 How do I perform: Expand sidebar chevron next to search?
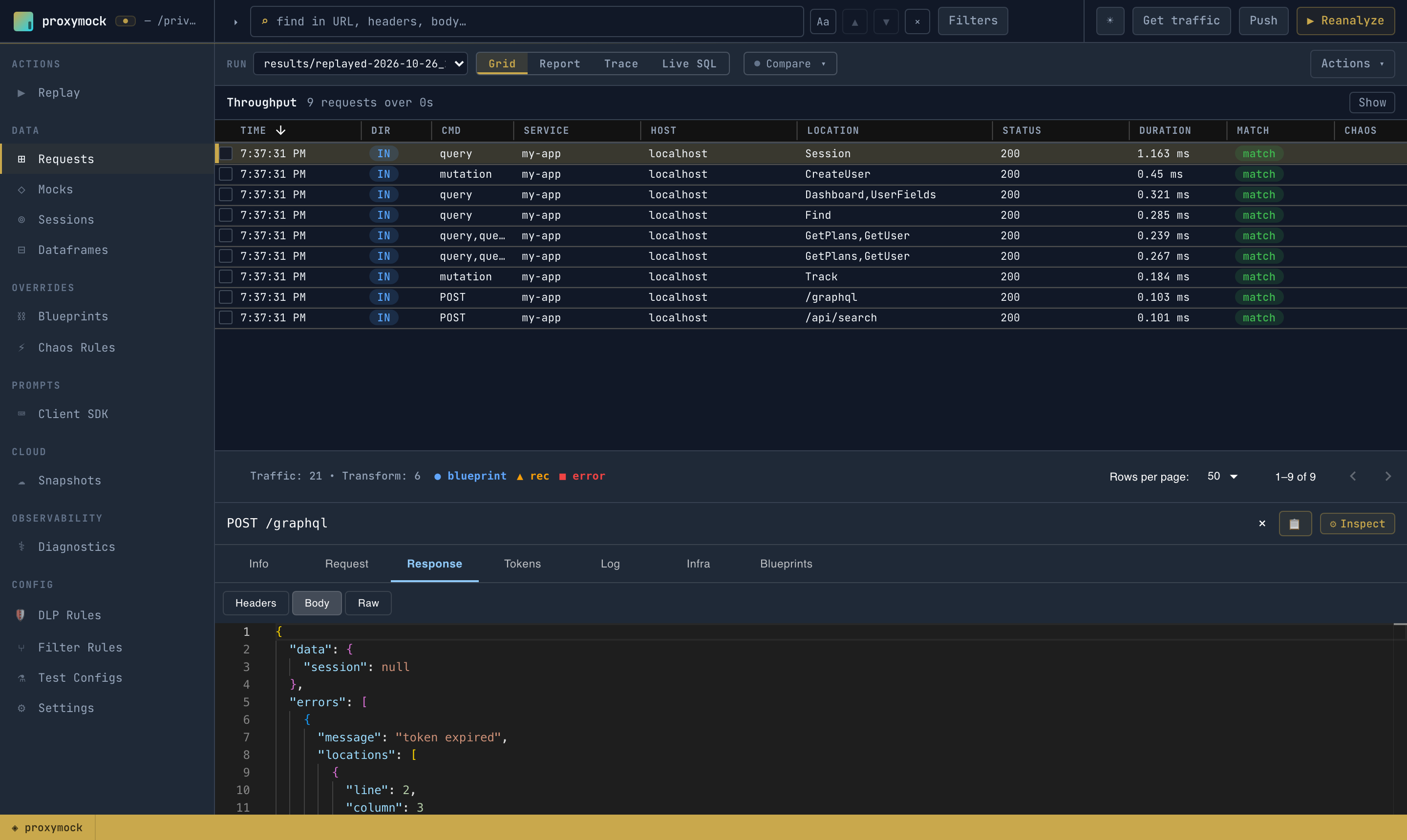pos(235,21)
